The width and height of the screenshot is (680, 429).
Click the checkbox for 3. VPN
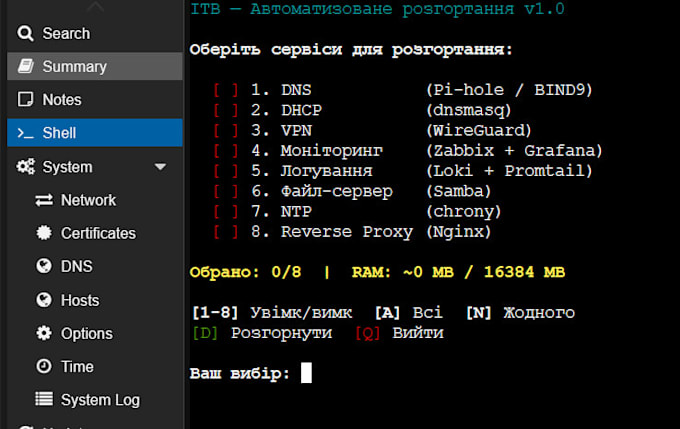226,130
